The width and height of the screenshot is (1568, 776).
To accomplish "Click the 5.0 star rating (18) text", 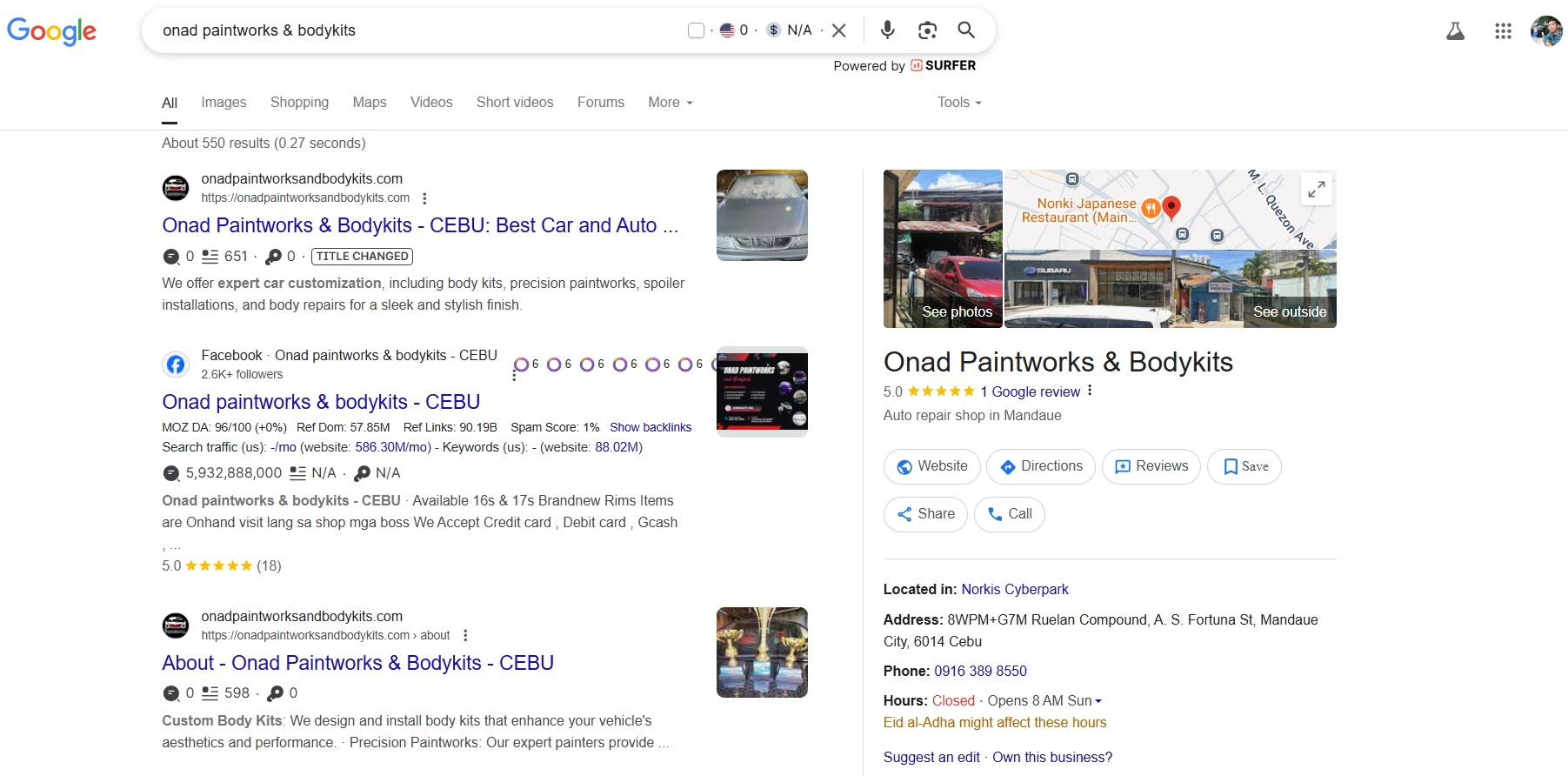I will coord(222,565).
